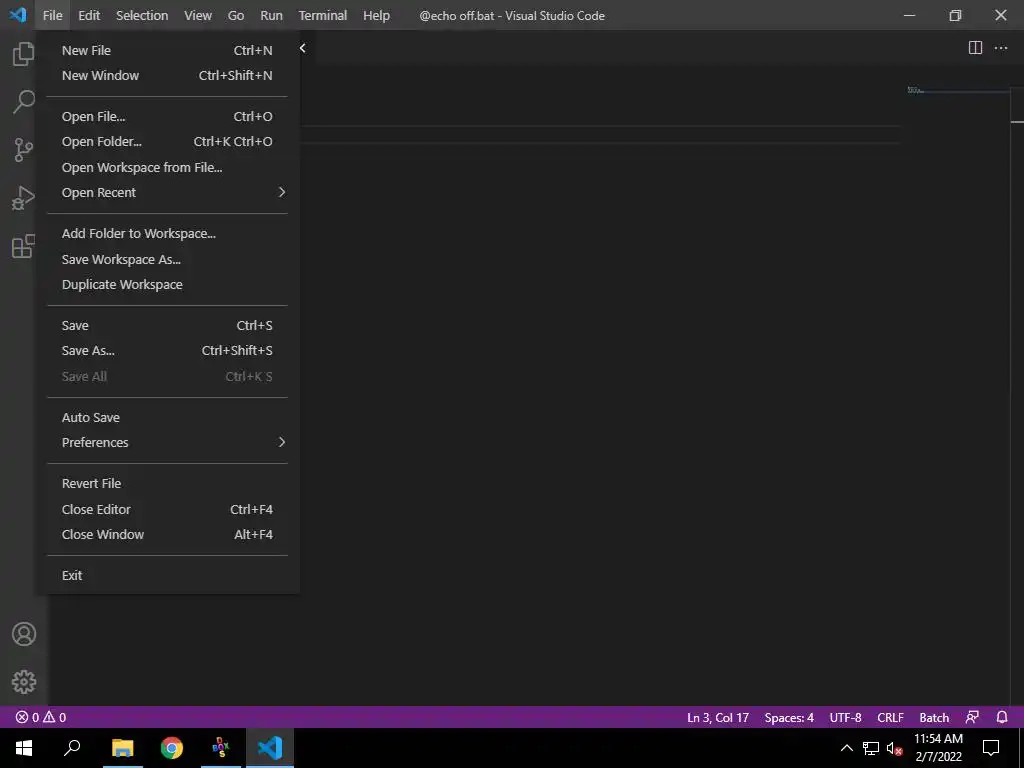Choose Duplicate Workspace
The width and height of the screenshot is (1024, 768).
tap(167, 285)
